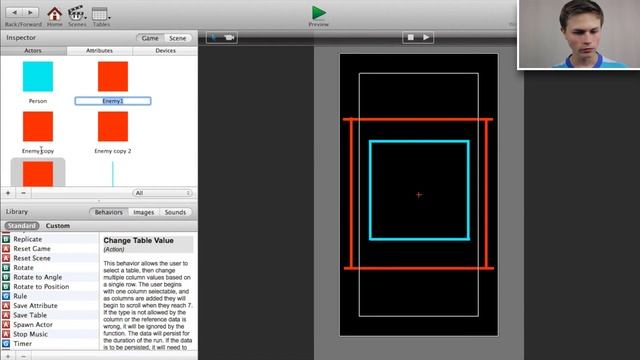Viewport: 640px width, 360px height.
Task: Select the Enemy copy actor
Action: pyautogui.click(x=38, y=127)
